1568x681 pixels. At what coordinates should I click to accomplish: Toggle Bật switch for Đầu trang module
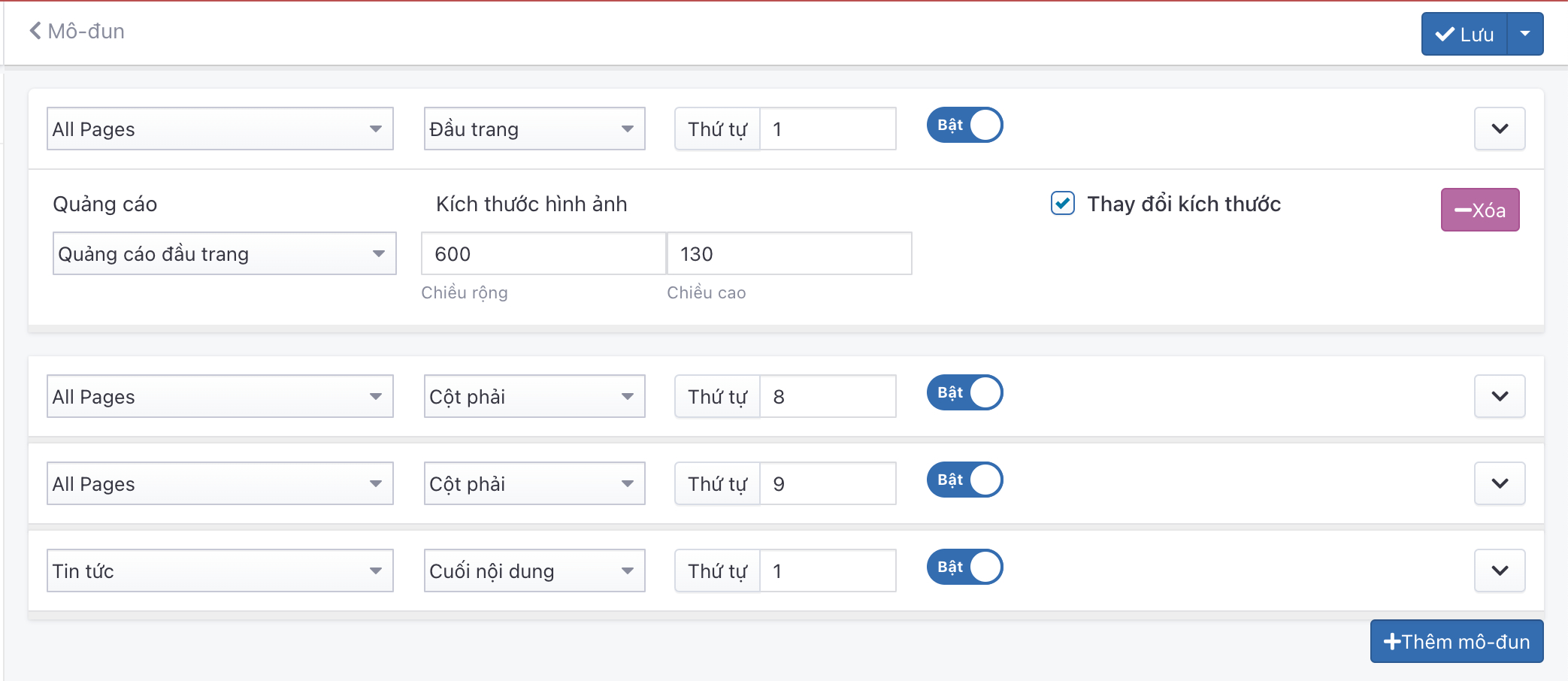[x=964, y=125]
